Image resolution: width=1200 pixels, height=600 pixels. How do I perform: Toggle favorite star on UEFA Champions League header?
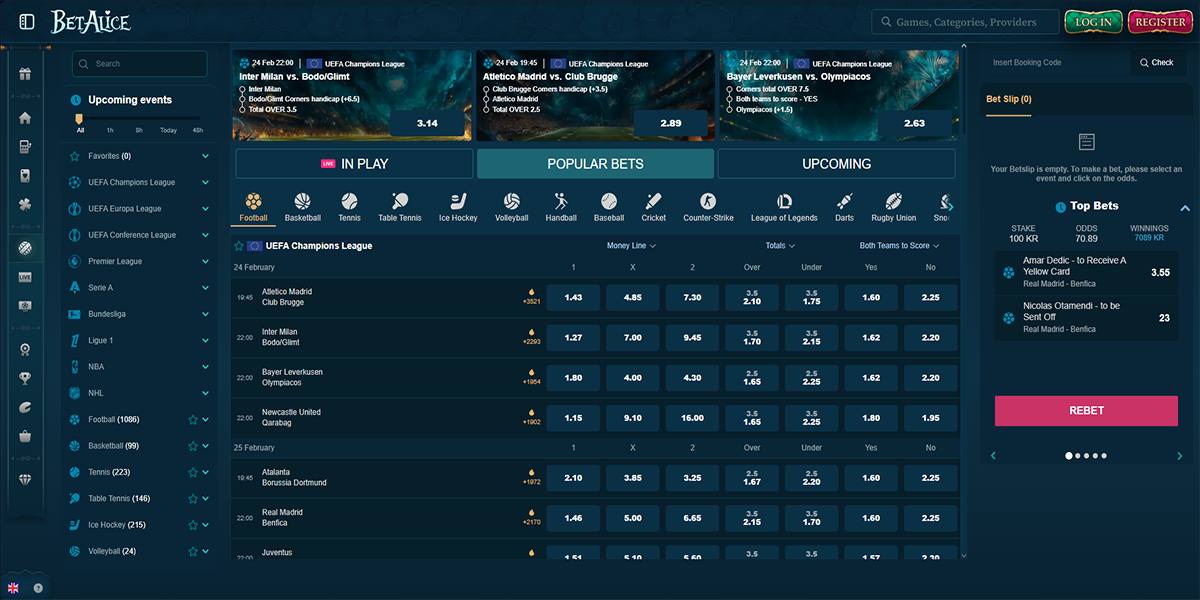point(240,245)
